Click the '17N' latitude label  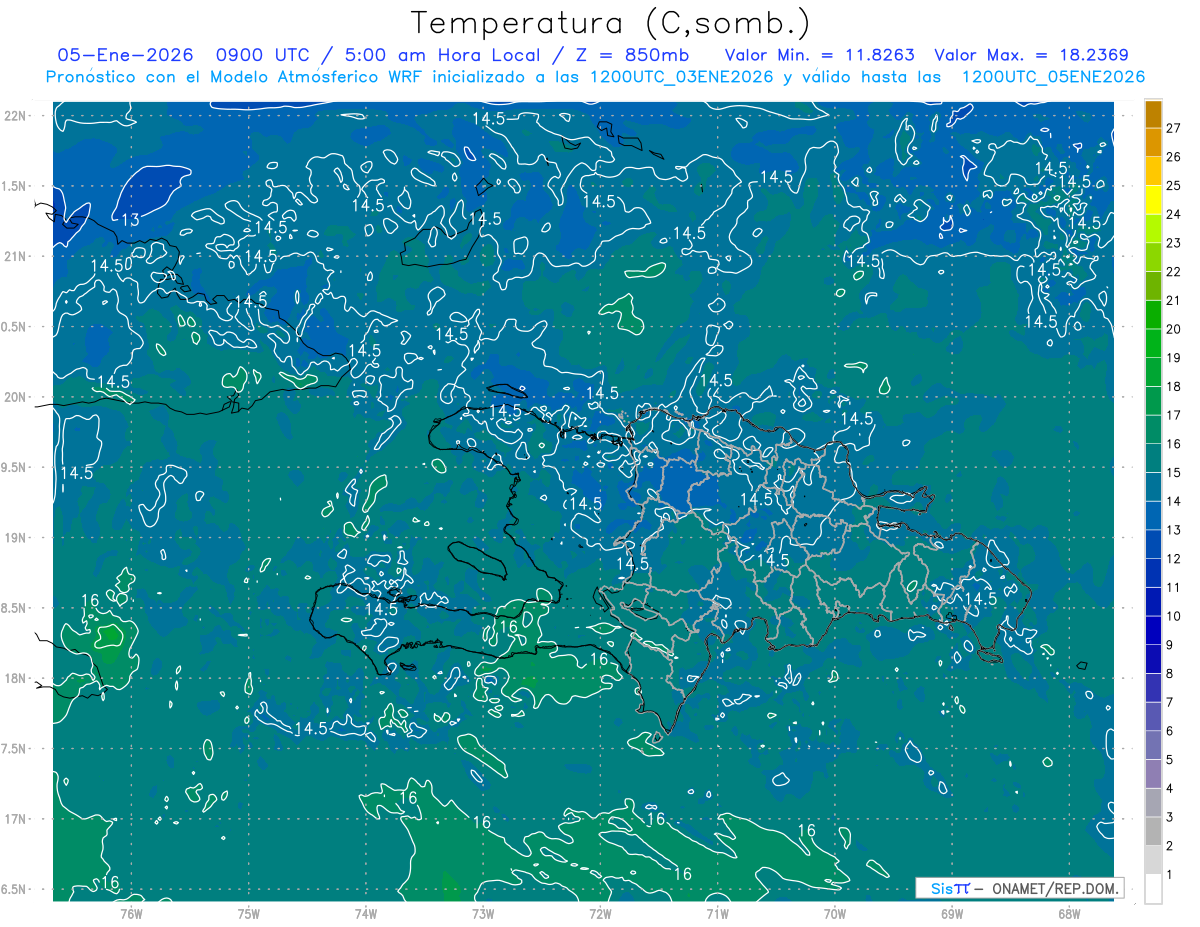tap(16, 820)
